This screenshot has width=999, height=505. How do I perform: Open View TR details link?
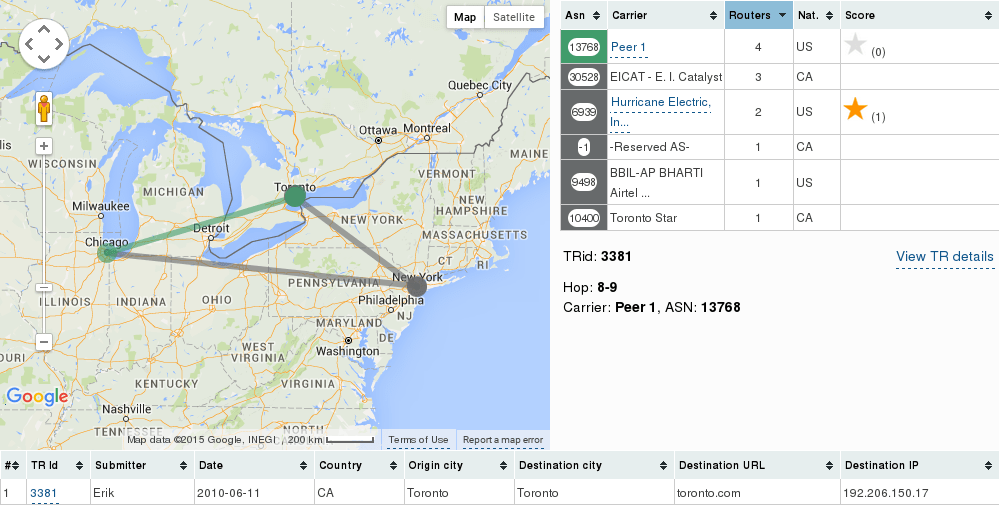point(944,256)
